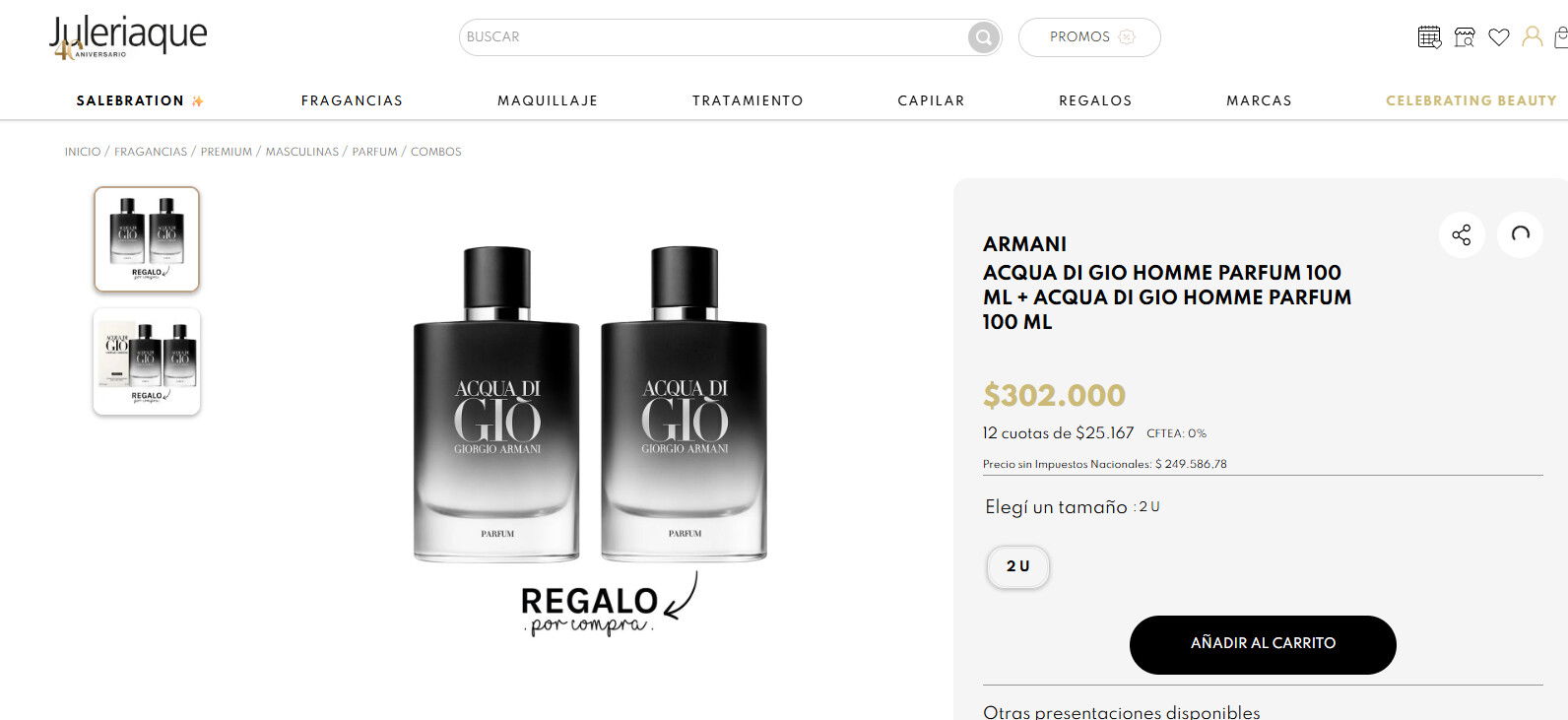Screen dimensions: 1568x720
Task: Open the wishlist heart icon in header
Action: [1499, 37]
